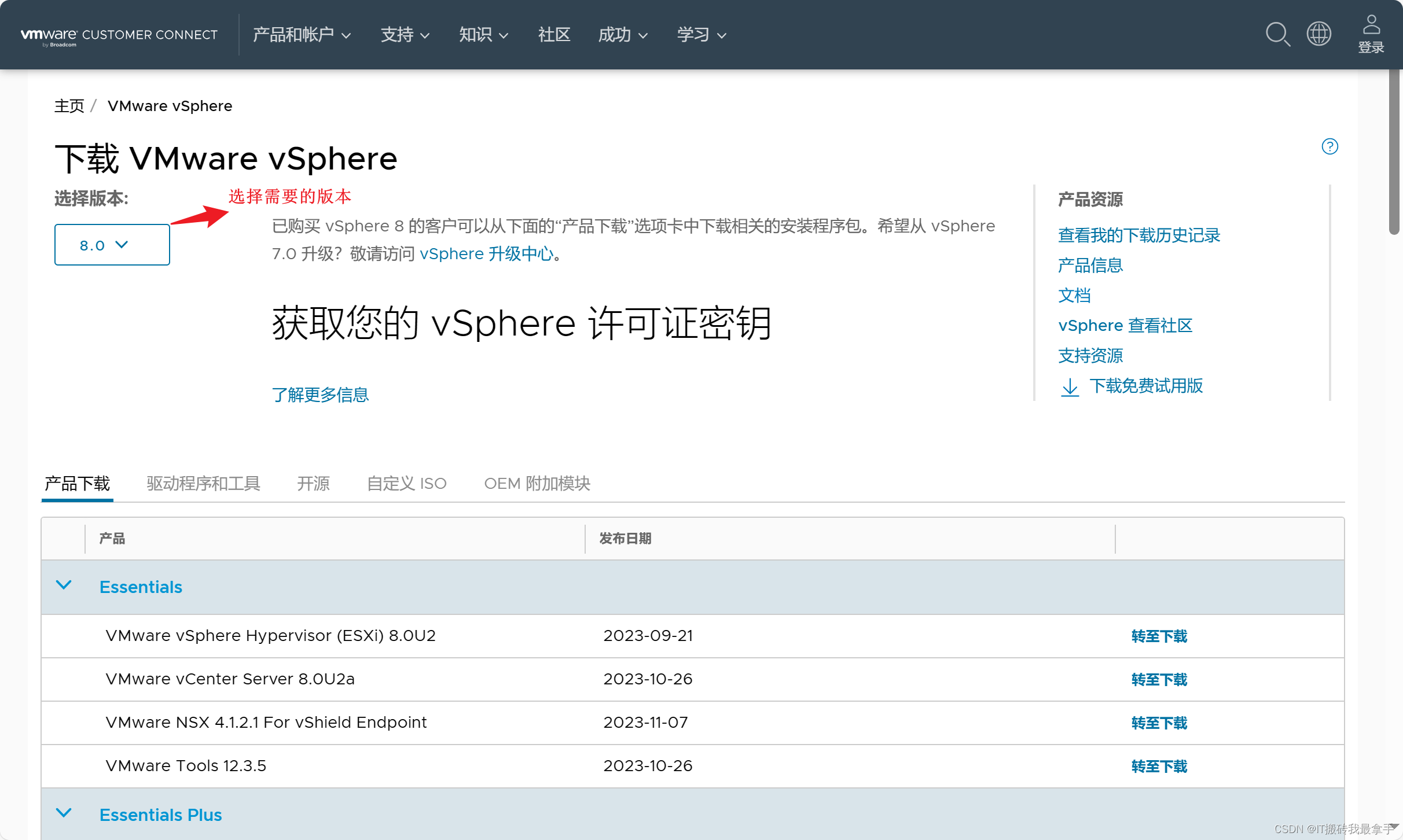The width and height of the screenshot is (1403, 840).
Task: Open the globe language selector icon
Action: [x=1319, y=34]
